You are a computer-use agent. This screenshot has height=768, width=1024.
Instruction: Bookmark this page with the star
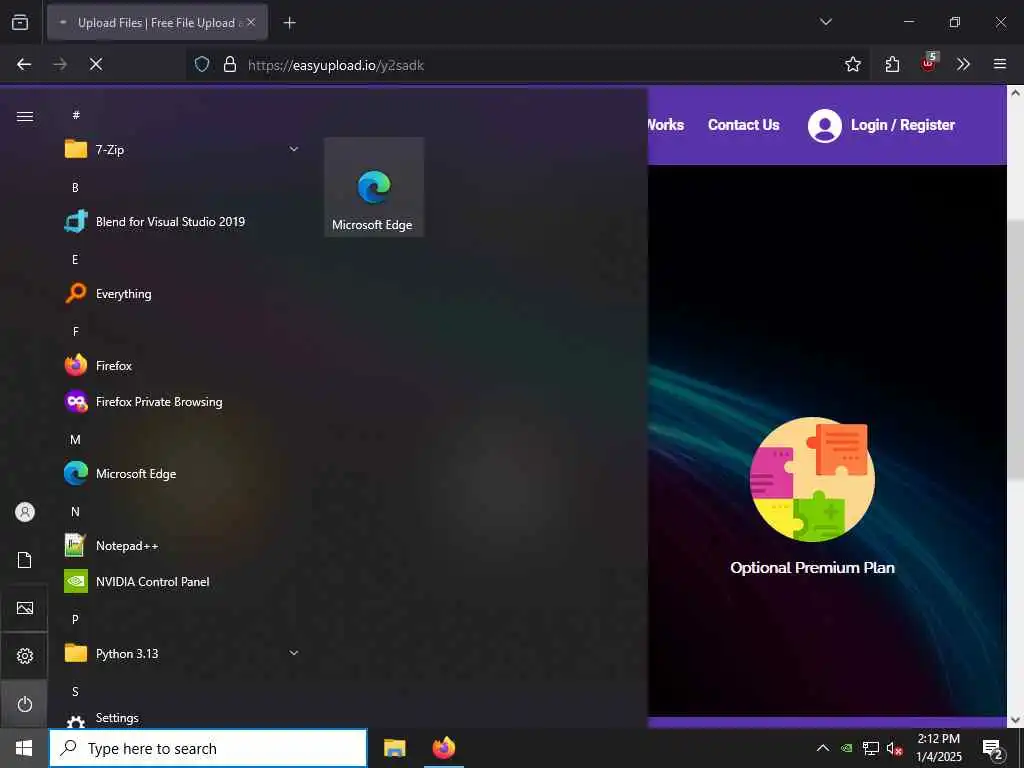[852, 64]
